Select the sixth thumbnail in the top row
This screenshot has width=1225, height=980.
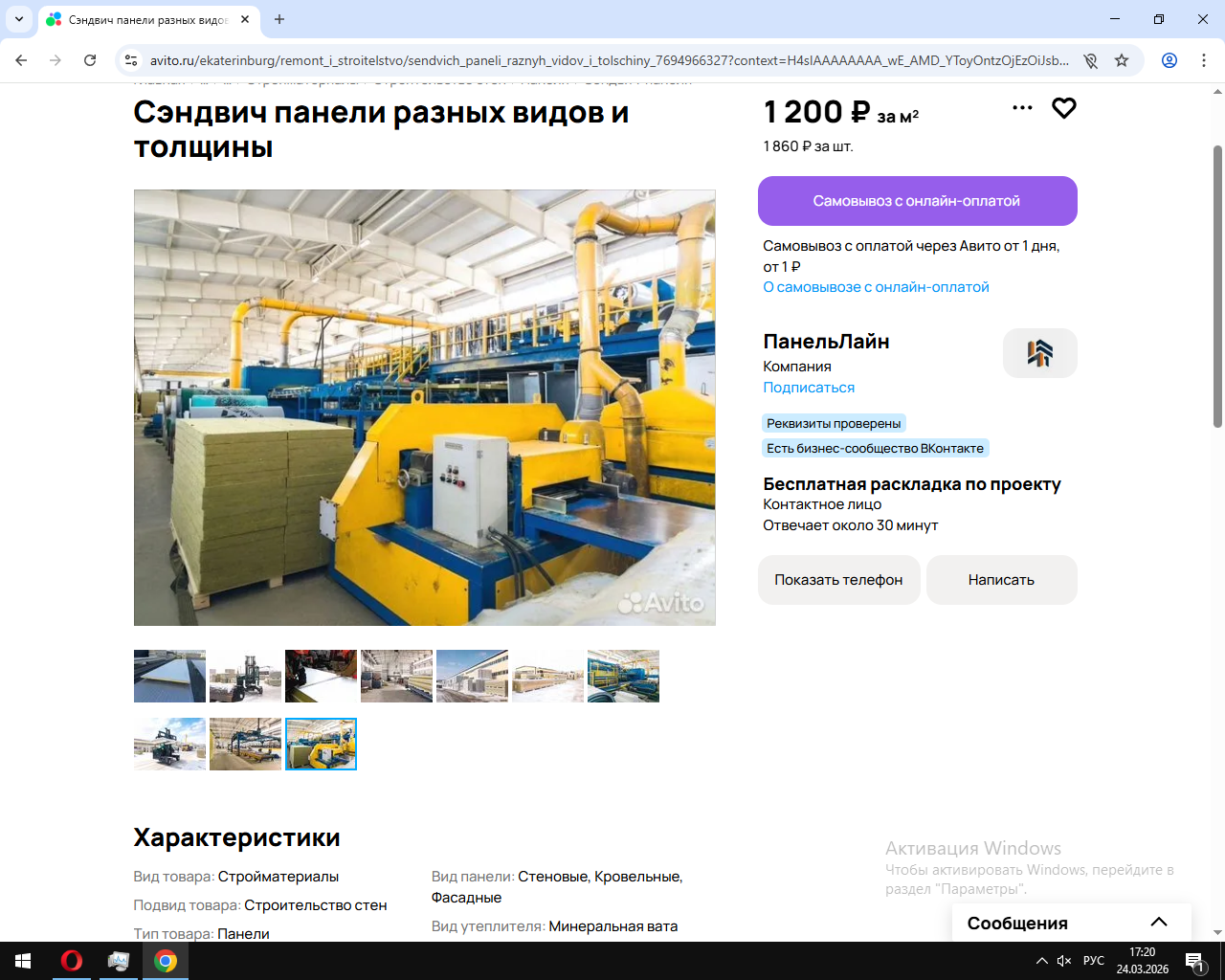[547, 676]
